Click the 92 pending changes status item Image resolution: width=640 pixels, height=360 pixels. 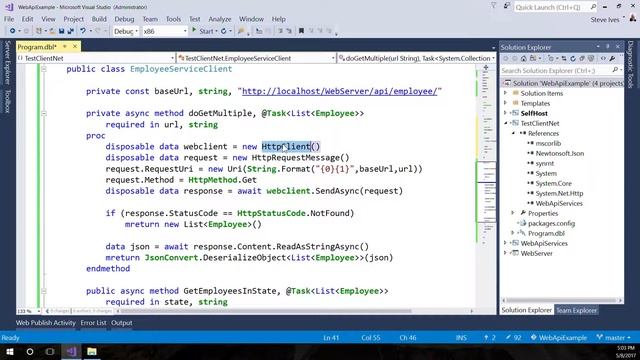pos(513,338)
